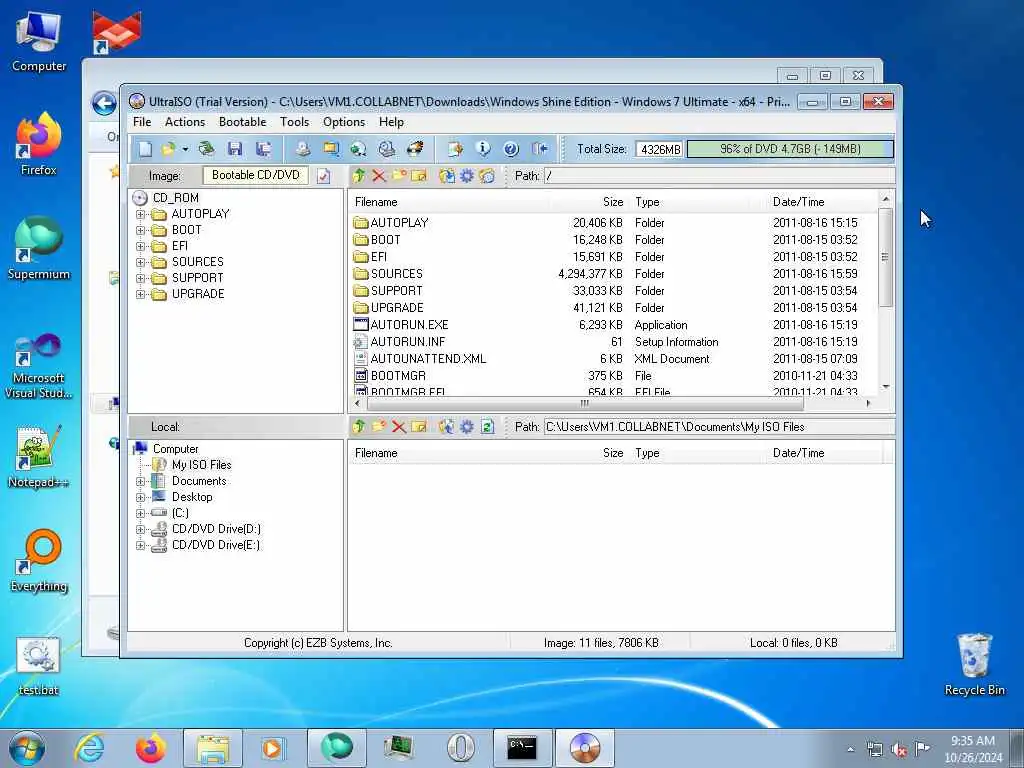Click the Exit door-arrow toolbar icon
Image resolution: width=1024 pixels, height=768 pixels.
click(x=539, y=149)
